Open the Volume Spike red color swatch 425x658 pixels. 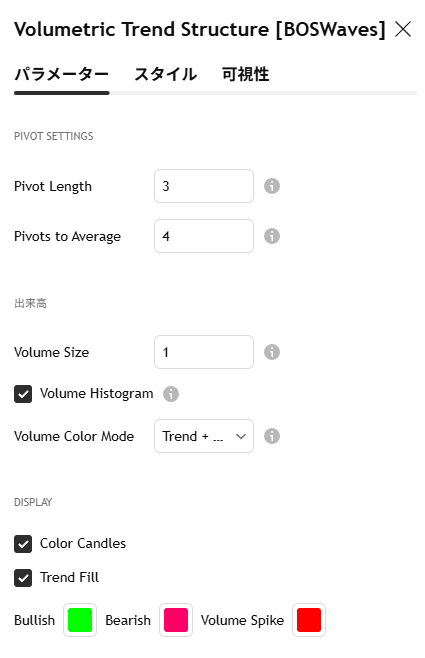point(309,620)
